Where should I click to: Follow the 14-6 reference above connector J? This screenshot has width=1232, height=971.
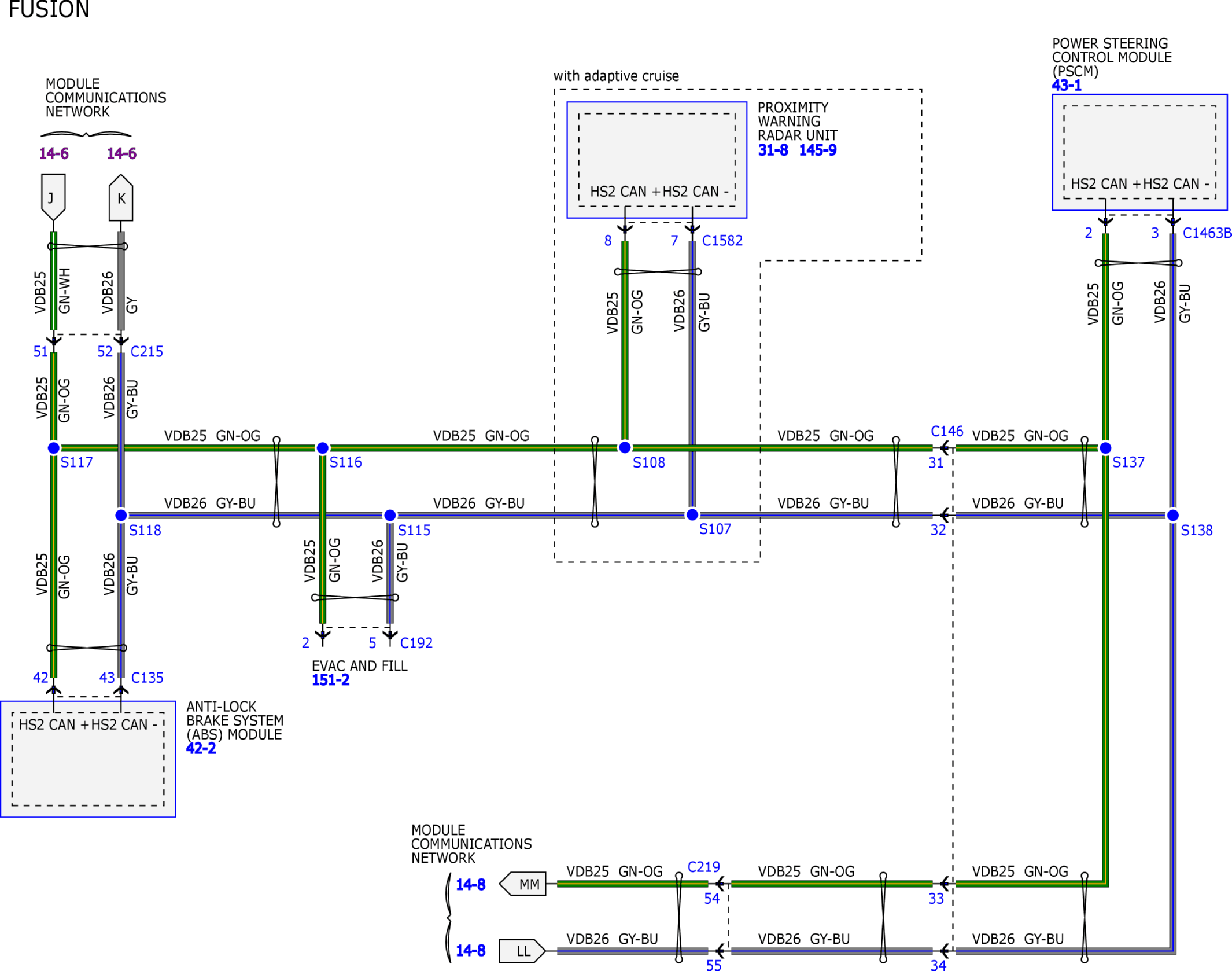pos(54,153)
